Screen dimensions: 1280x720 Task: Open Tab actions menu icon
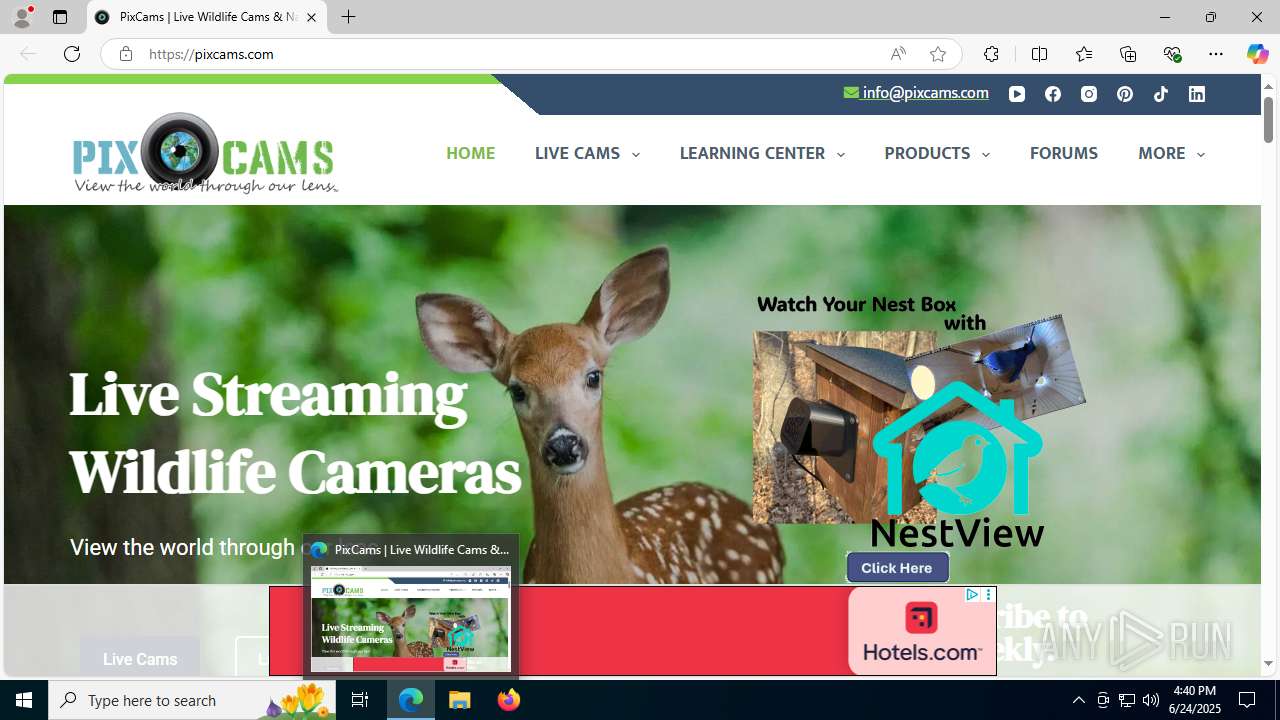(x=60, y=17)
